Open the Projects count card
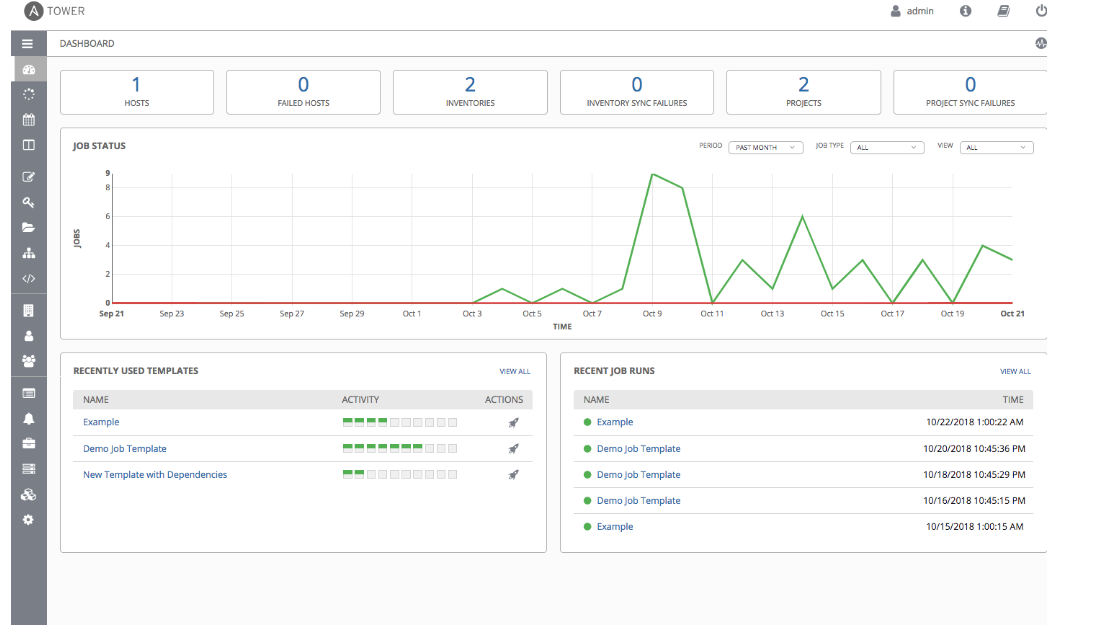Image resolution: width=1097 pixels, height=643 pixels. point(803,92)
